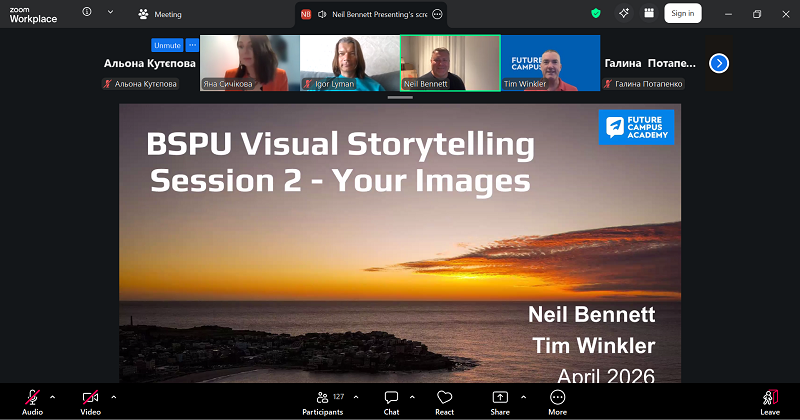Open the More options icon

click(557, 397)
